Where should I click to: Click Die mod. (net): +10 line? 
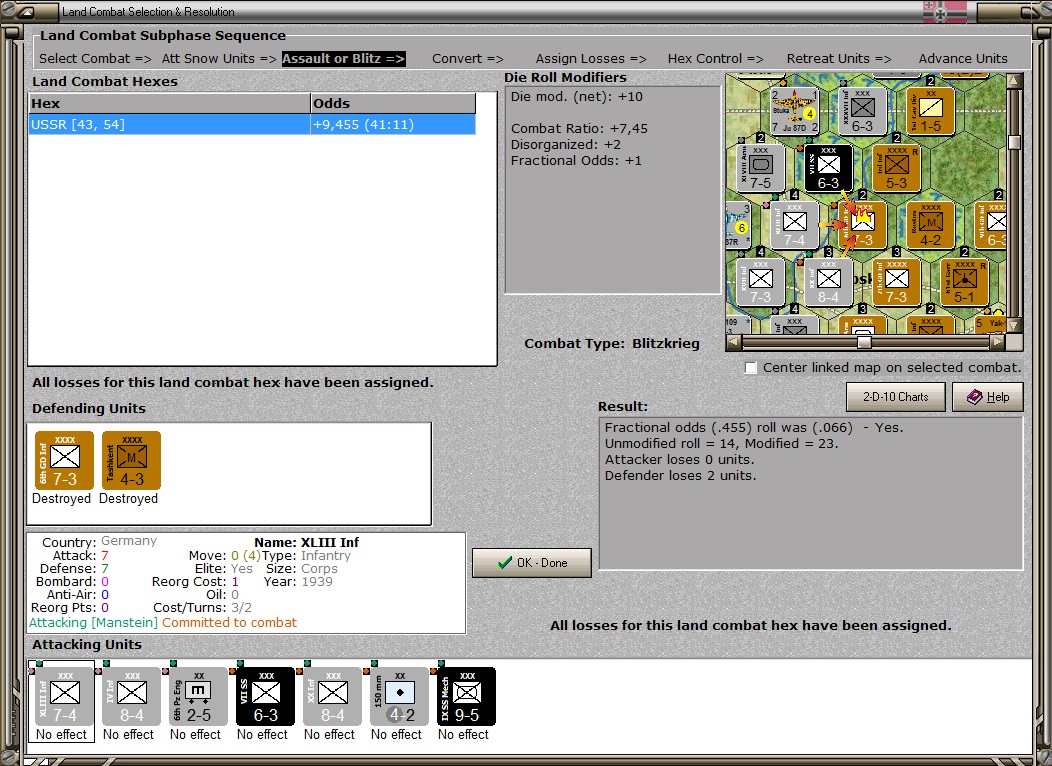(576, 97)
